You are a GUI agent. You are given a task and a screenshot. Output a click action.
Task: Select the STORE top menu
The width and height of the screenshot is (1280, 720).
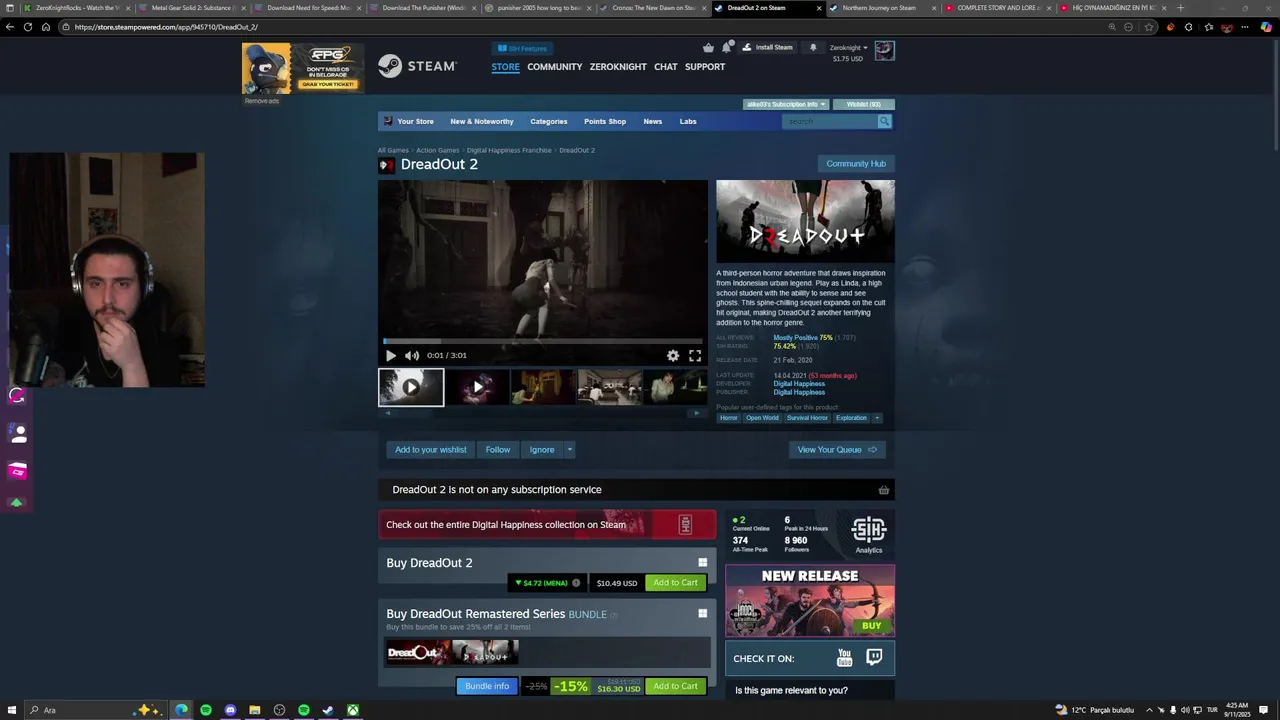pyautogui.click(x=505, y=67)
